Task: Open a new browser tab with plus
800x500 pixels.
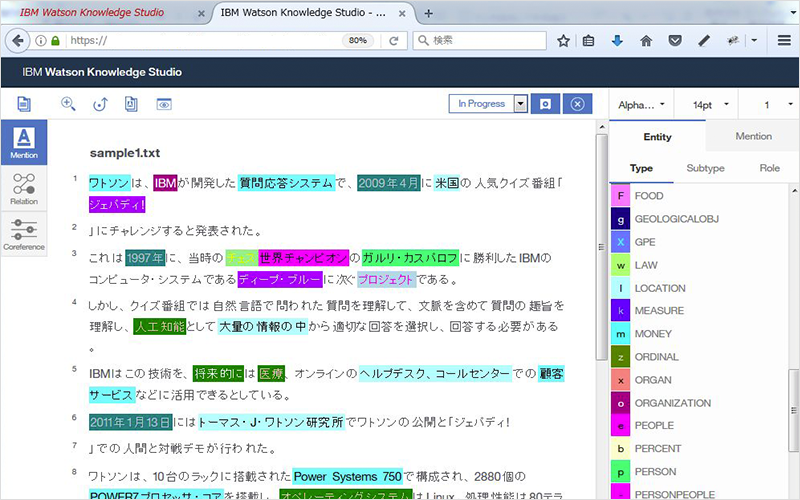Action: [429, 13]
